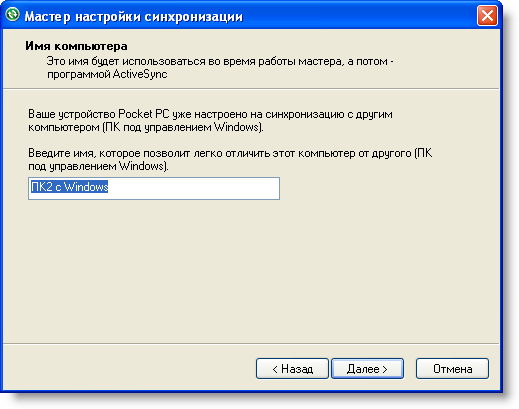The height and width of the screenshot is (409, 519).
Task: Click the paragraph starting with Введите имя
Action: [x=230, y=160]
